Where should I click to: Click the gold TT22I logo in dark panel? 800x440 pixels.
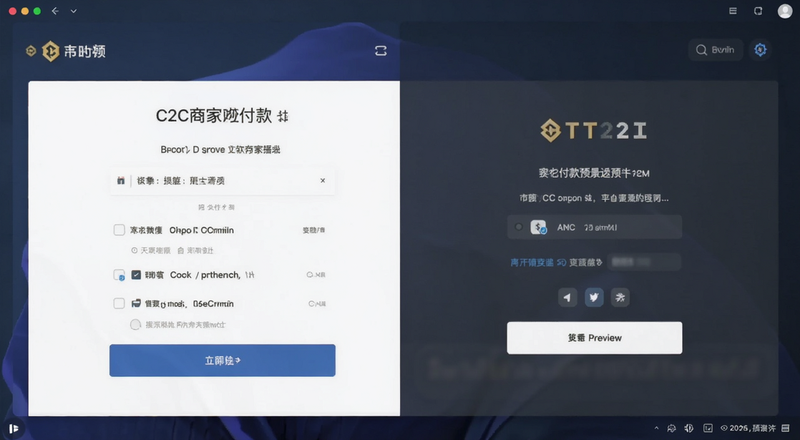[593, 131]
